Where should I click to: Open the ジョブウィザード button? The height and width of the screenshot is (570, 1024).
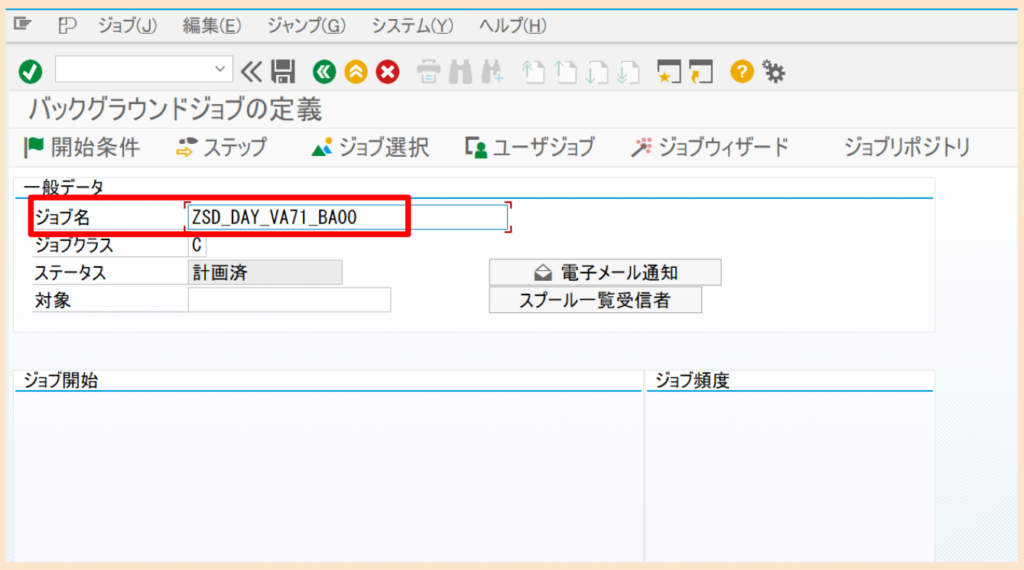pyautogui.click(x=710, y=148)
